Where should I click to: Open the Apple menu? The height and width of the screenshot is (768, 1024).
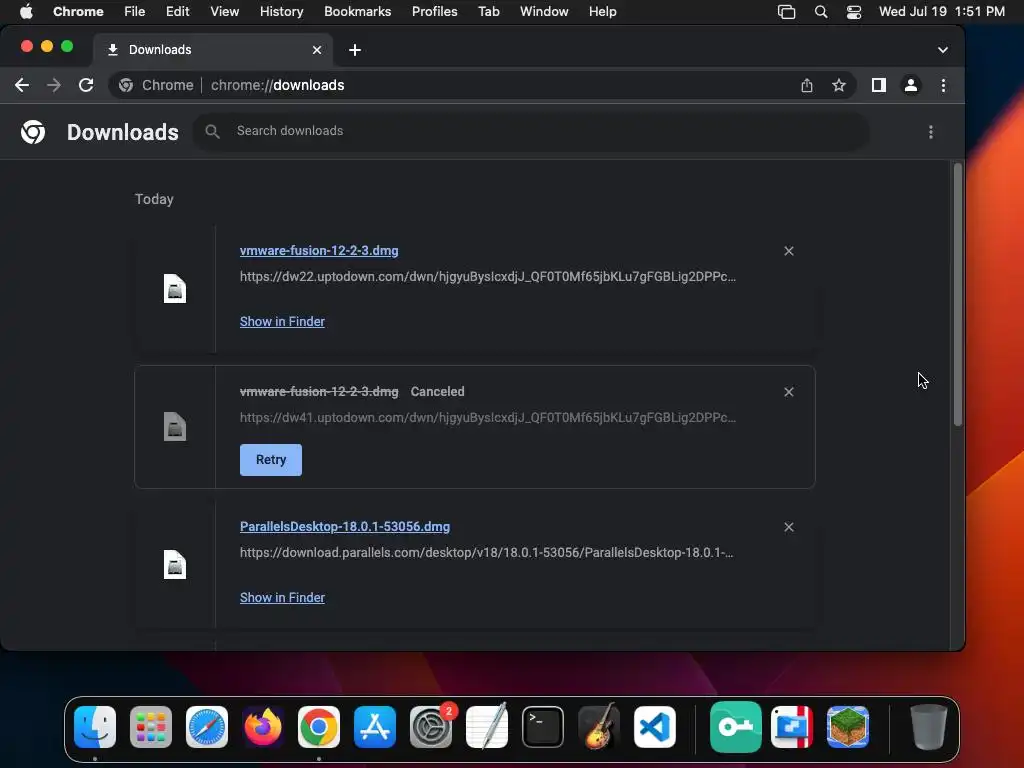[26, 12]
